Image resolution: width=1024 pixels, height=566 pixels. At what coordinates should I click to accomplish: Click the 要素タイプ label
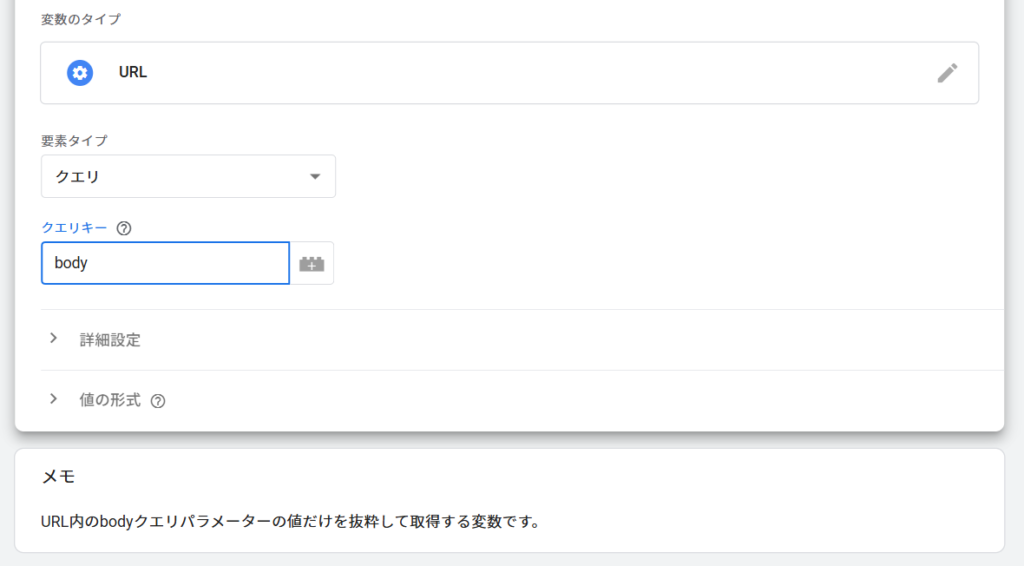click(74, 140)
